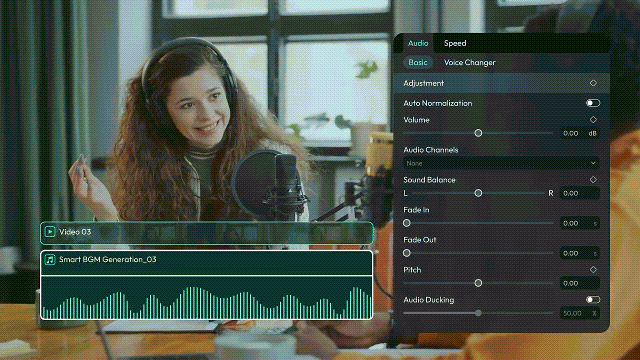Click the Pitch value field
640x360 pixels.
point(580,283)
